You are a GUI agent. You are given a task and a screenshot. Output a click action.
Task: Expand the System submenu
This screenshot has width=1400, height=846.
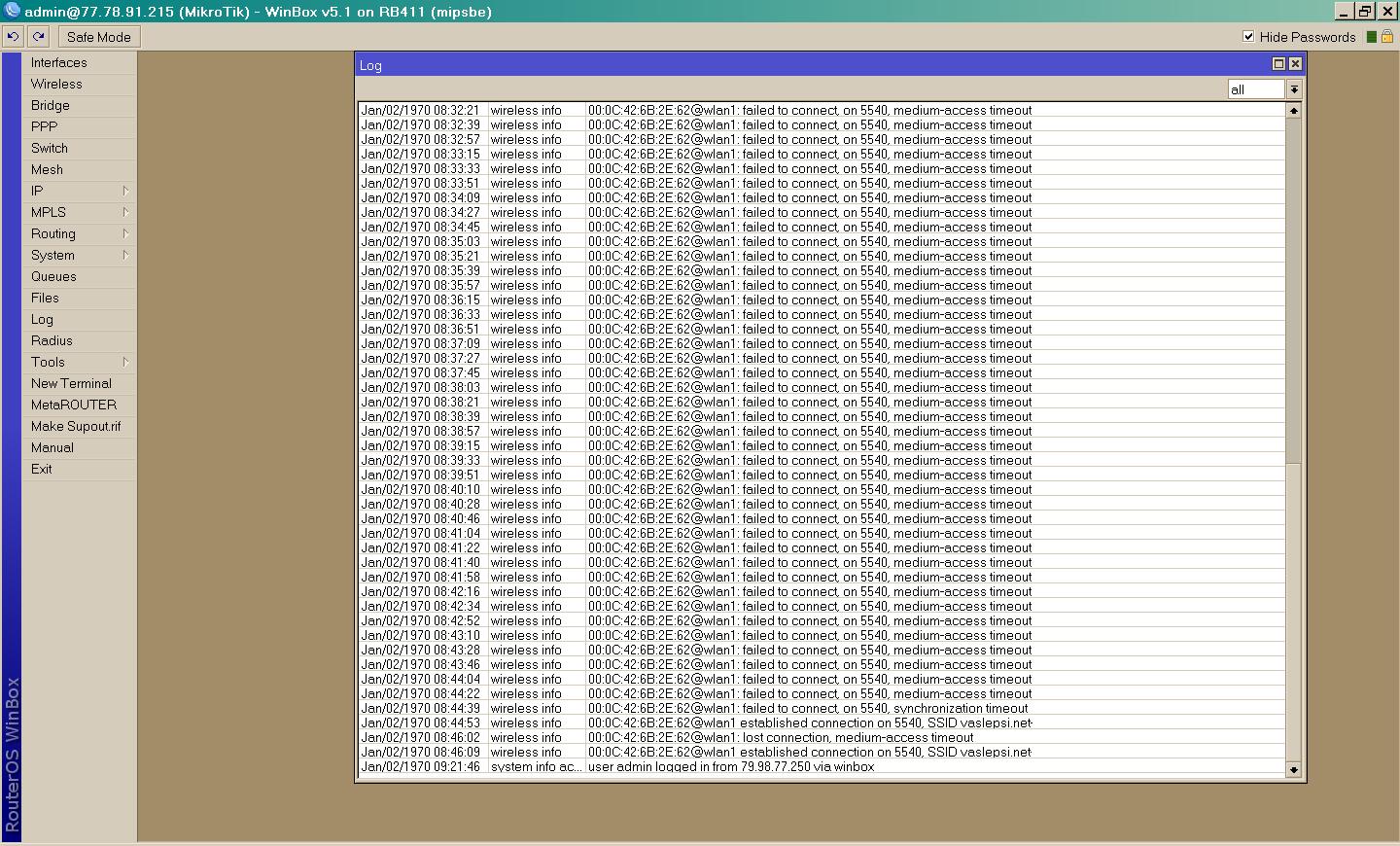click(x=78, y=255)
